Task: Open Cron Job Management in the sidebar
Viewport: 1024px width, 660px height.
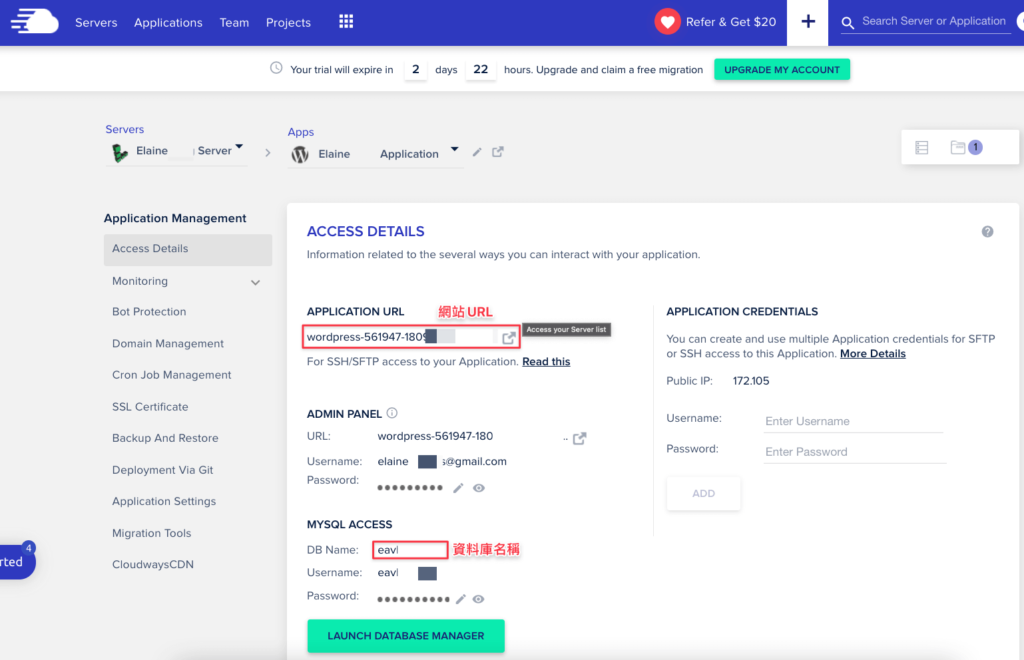Action: point(172,375)
